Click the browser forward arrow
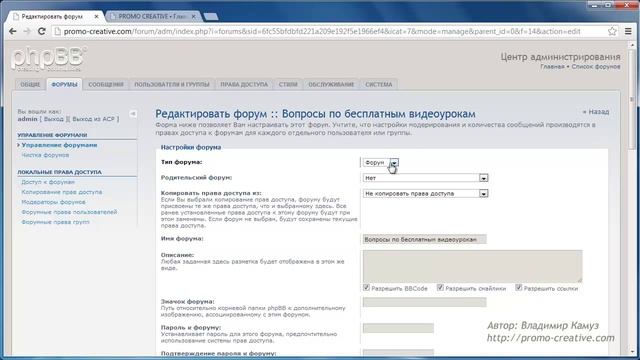Screen dimensions: 640x360 pos(27,31)
